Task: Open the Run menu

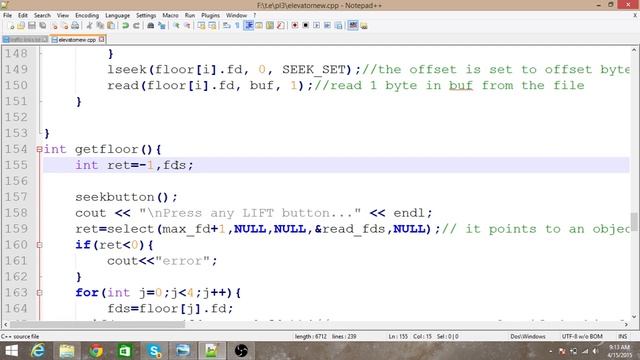Action: tap(190, 16)
